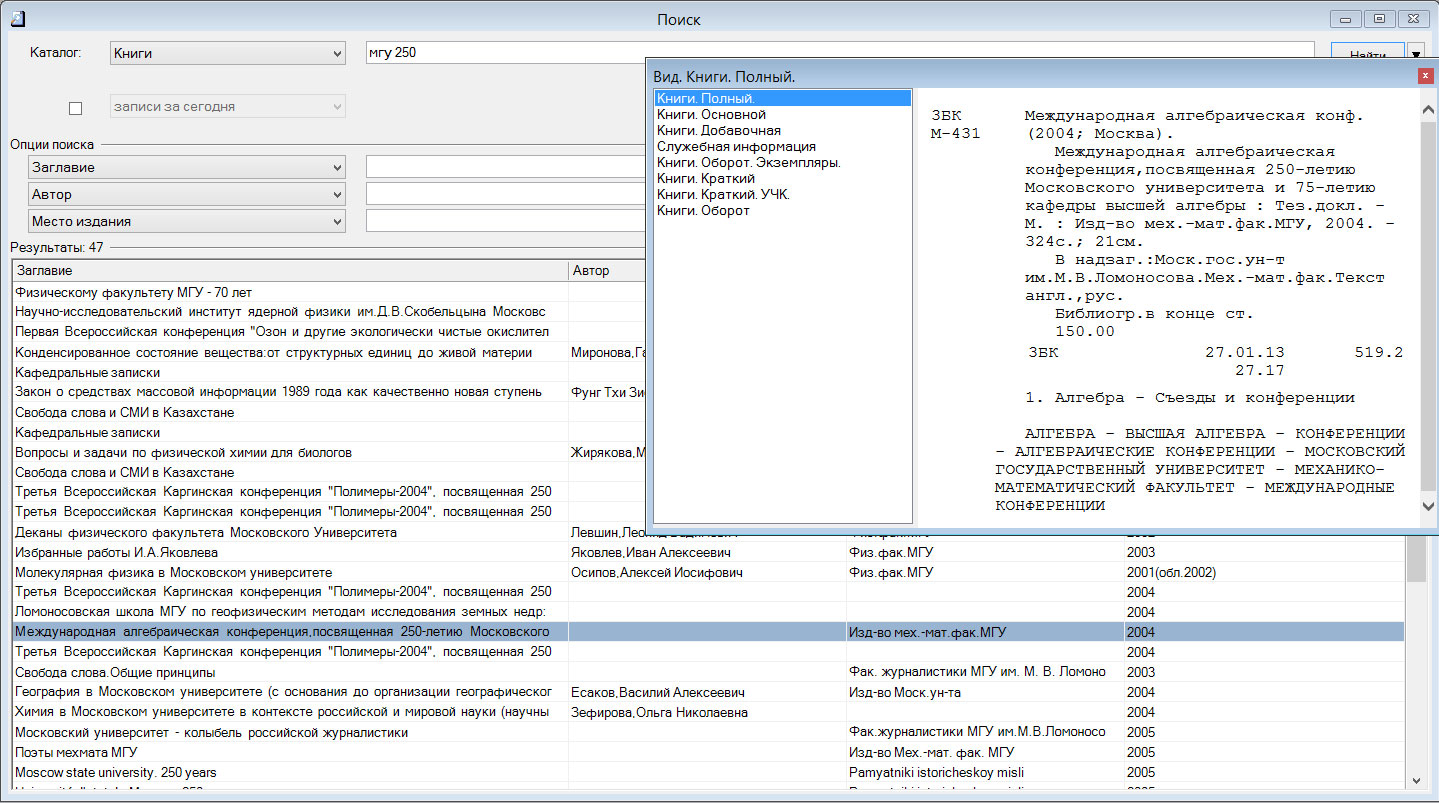Select the Книги. Основной view
The height and width of the screenshot is (803, 1439).
point(711,115)
